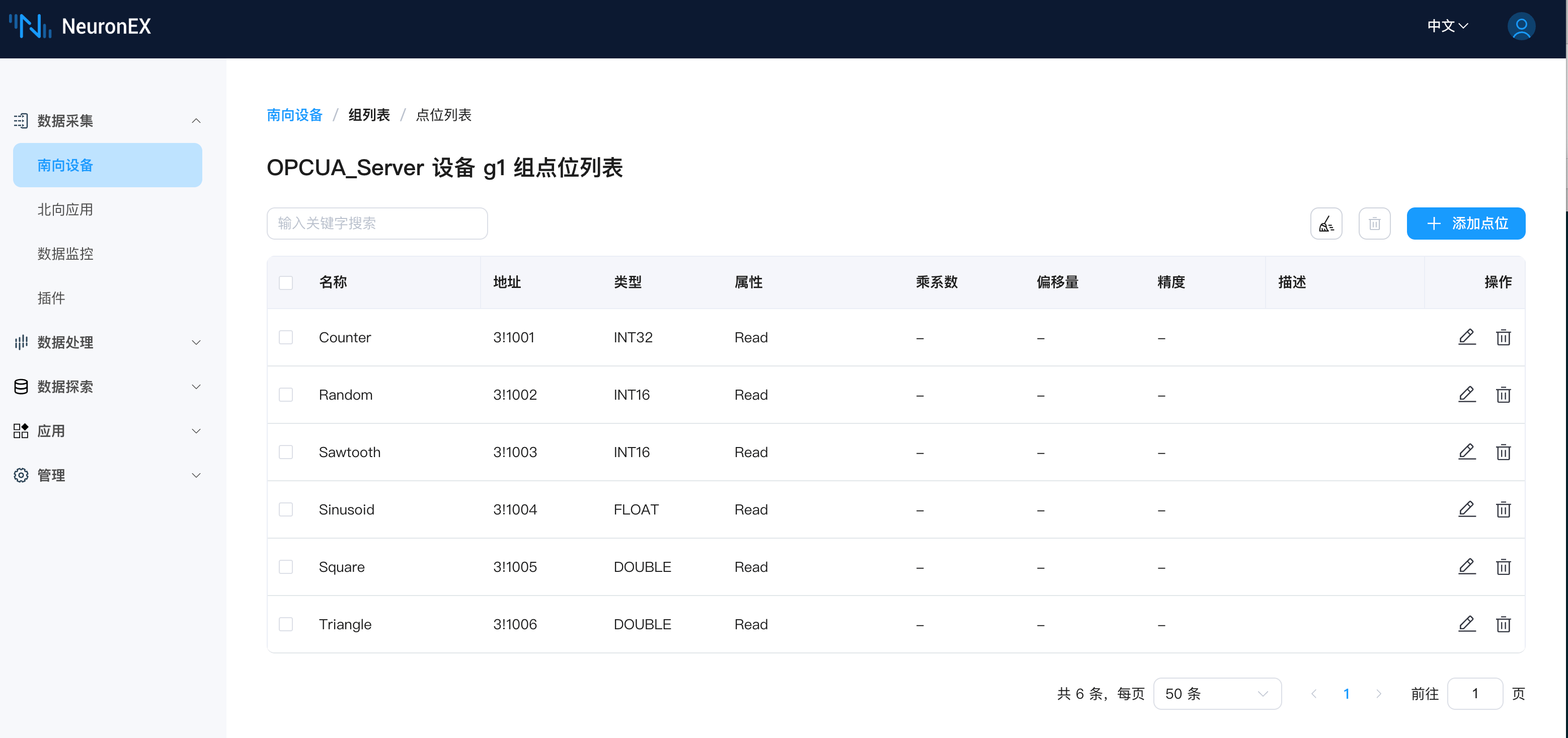This screenshot has width=1568, height=738.
Task: Click trash icon for Sinusoid row
Action: point(1503,509)
